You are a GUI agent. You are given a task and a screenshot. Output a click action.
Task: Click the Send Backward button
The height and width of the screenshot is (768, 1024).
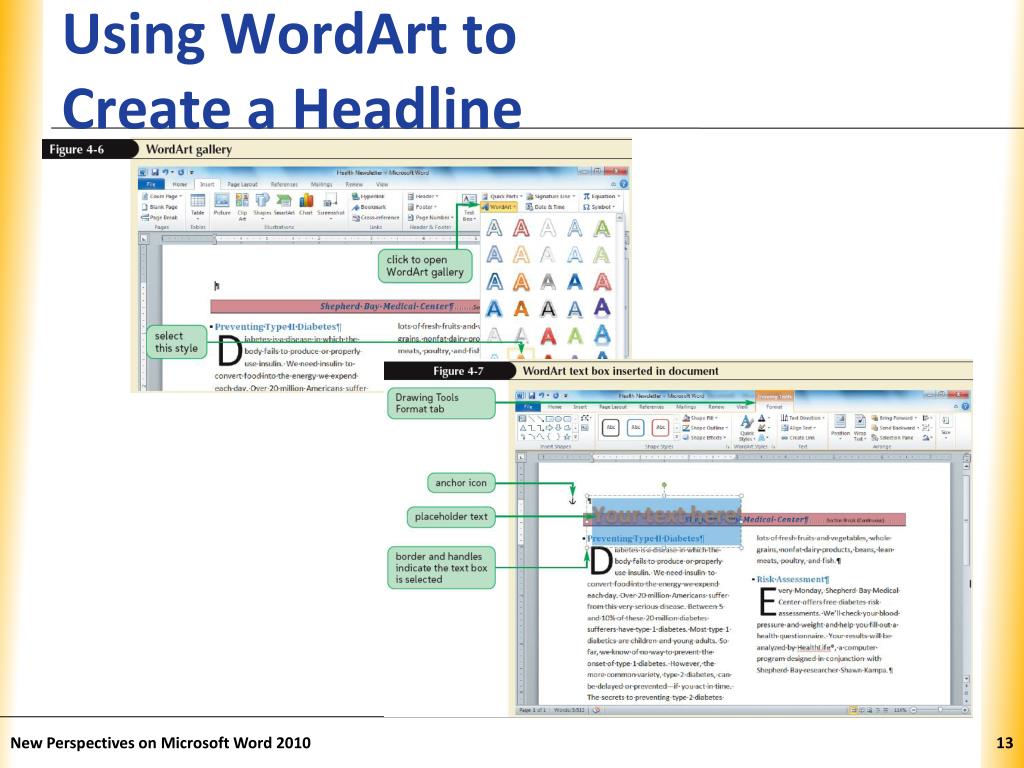tap(897, 428)
